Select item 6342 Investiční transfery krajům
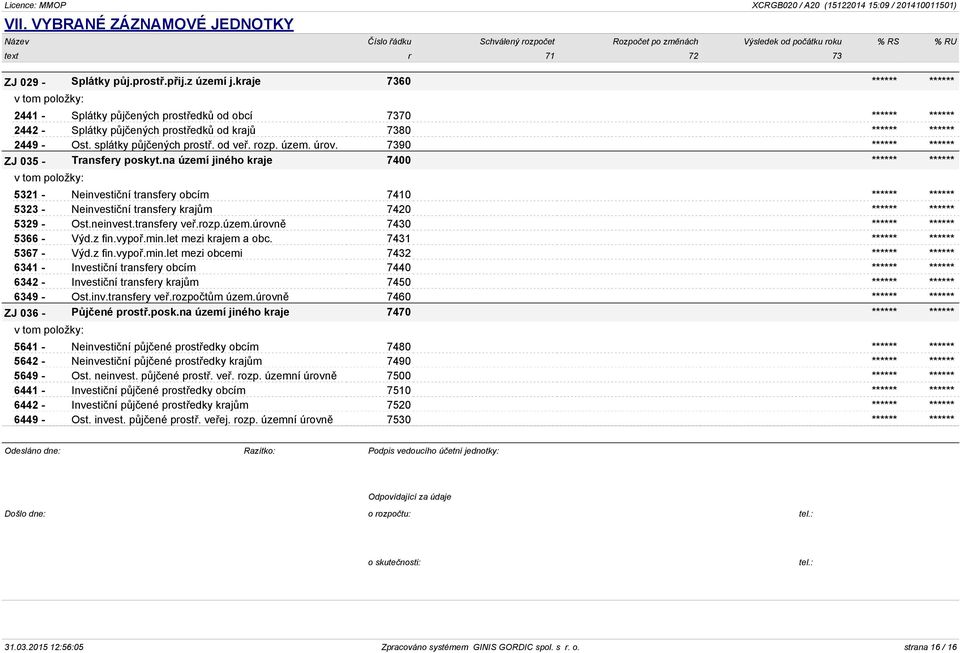The height and width of the screenshot is (653, 960). [480, 282]
